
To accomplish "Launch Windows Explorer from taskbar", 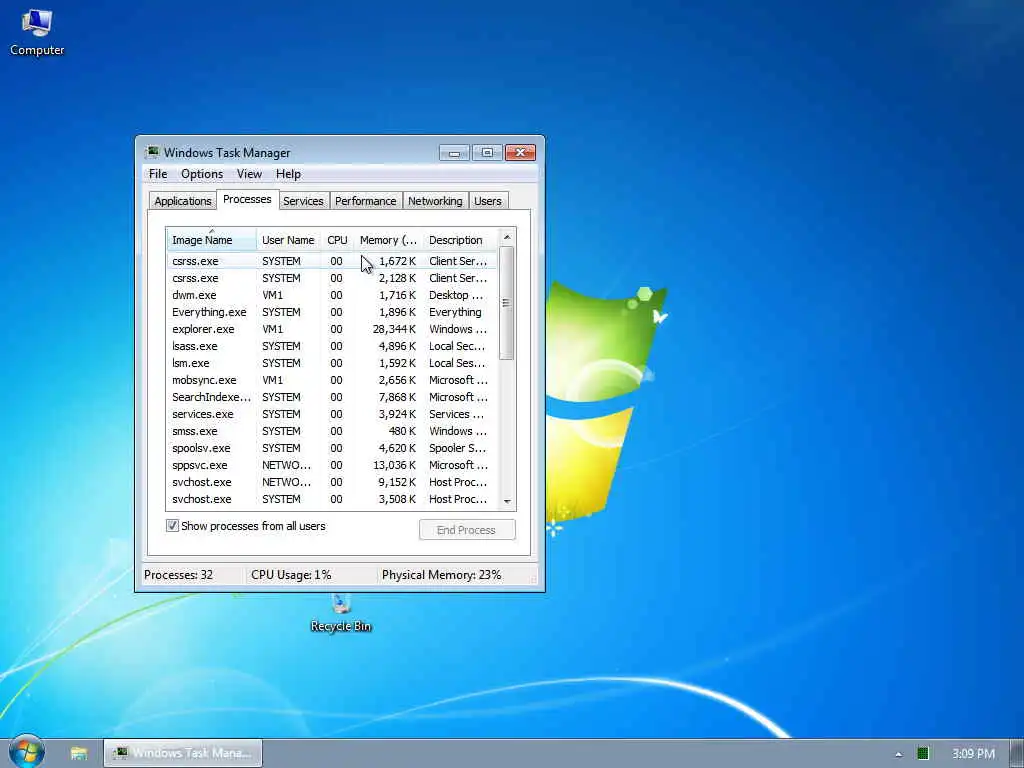I will coord(79,753).
